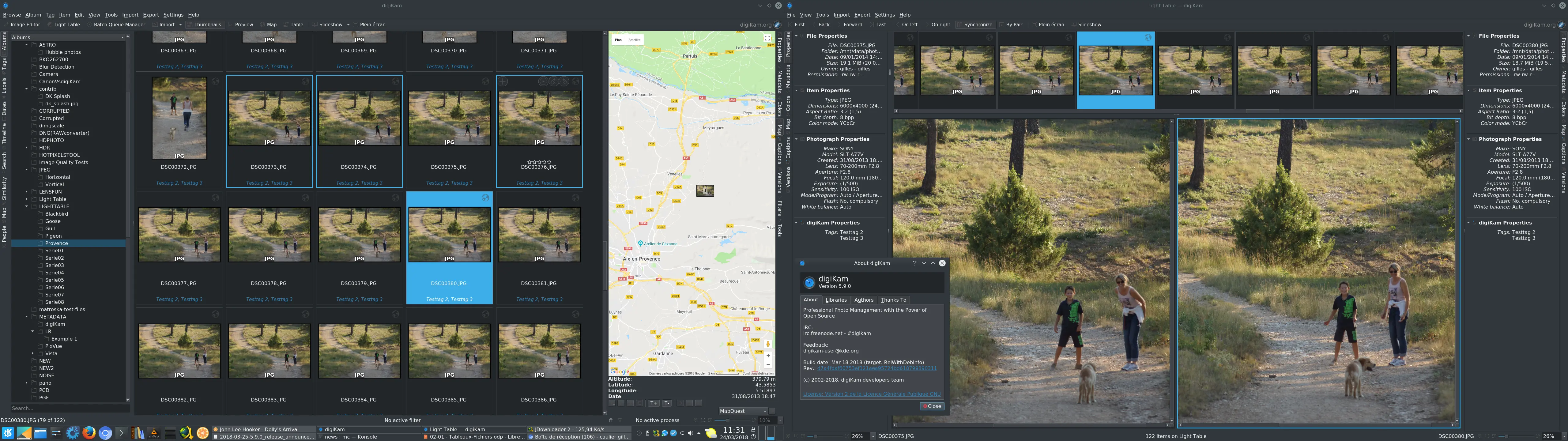Open the GNU license link
Viewport: 1568px width, 441px height.
[x=872, y=394]
